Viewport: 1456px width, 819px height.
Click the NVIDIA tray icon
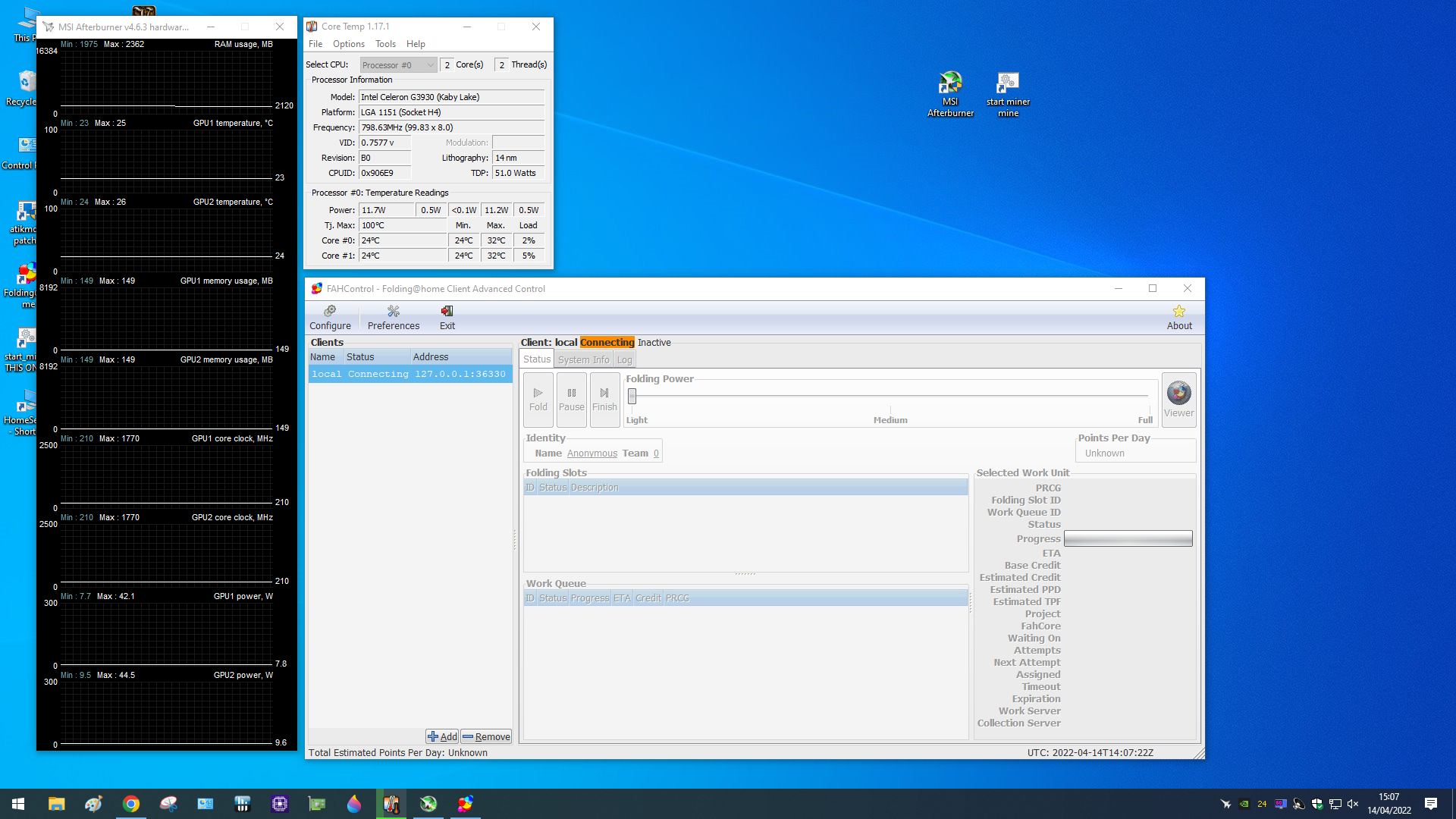(1244, 804)
